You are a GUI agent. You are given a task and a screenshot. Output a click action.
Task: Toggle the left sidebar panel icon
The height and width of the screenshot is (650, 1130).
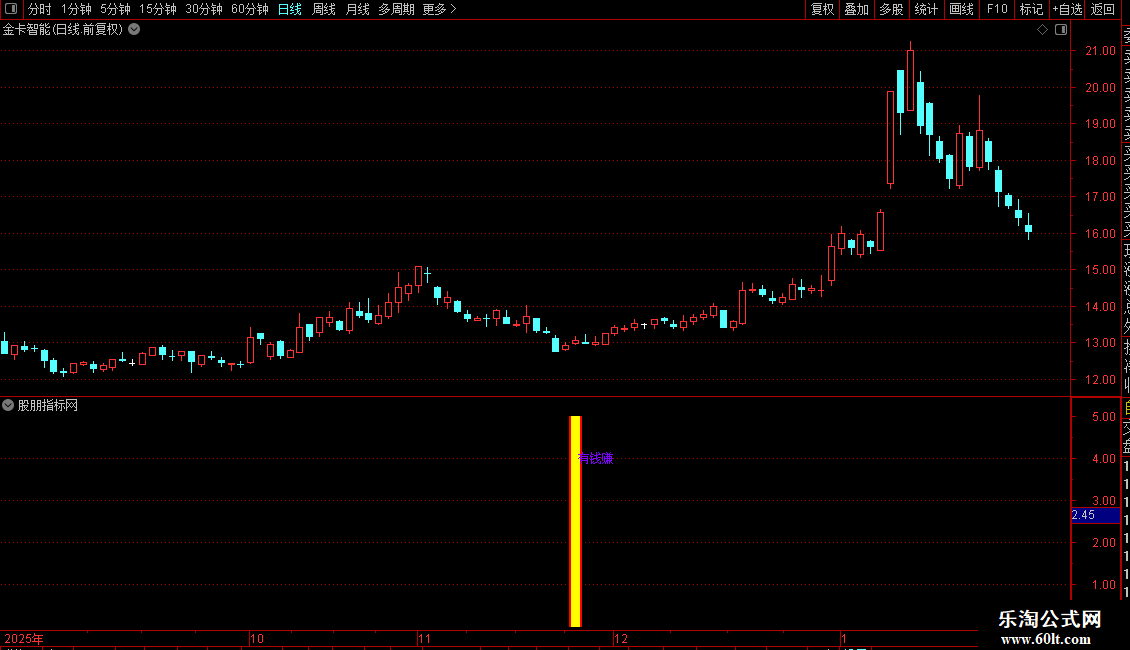pyautogui.click(x=11, y=9)
